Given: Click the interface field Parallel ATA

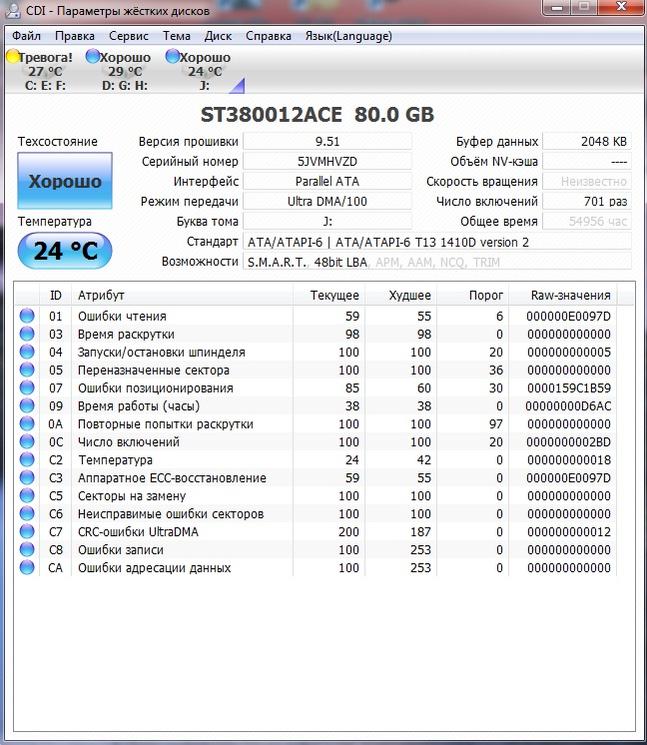Looking at the screenshot, I should click(327, 181).
